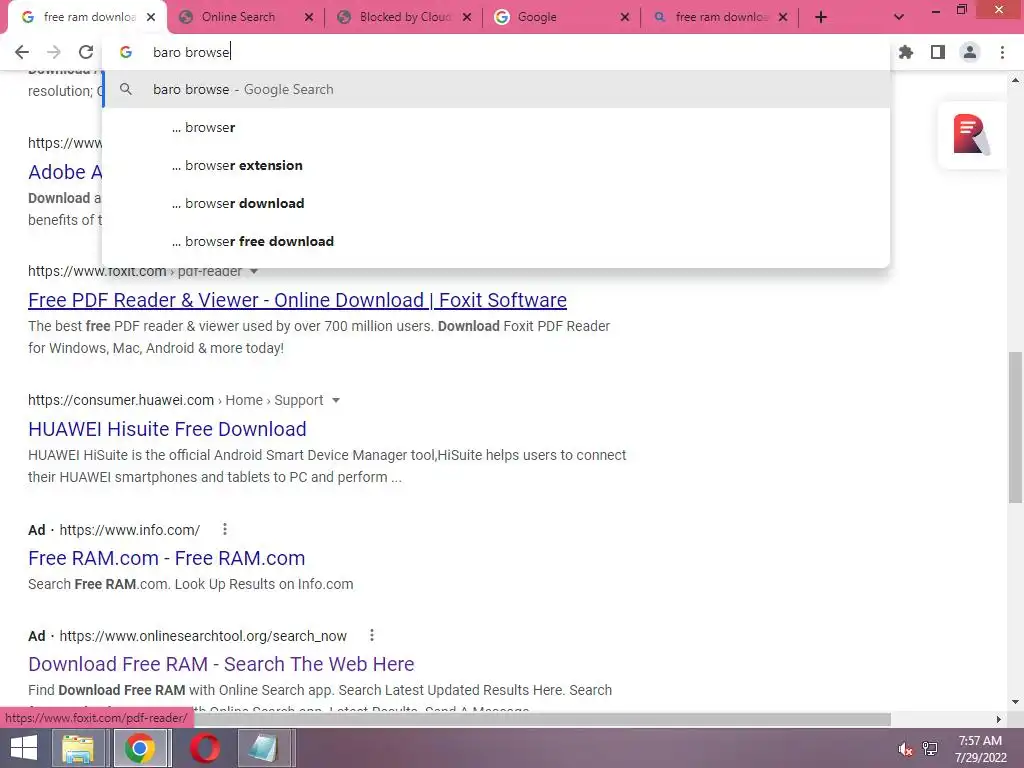Expand the consumer.huawei.com result dropdown arrow
The width and height of the screenshot is (1024, 768).
(336, 400)
